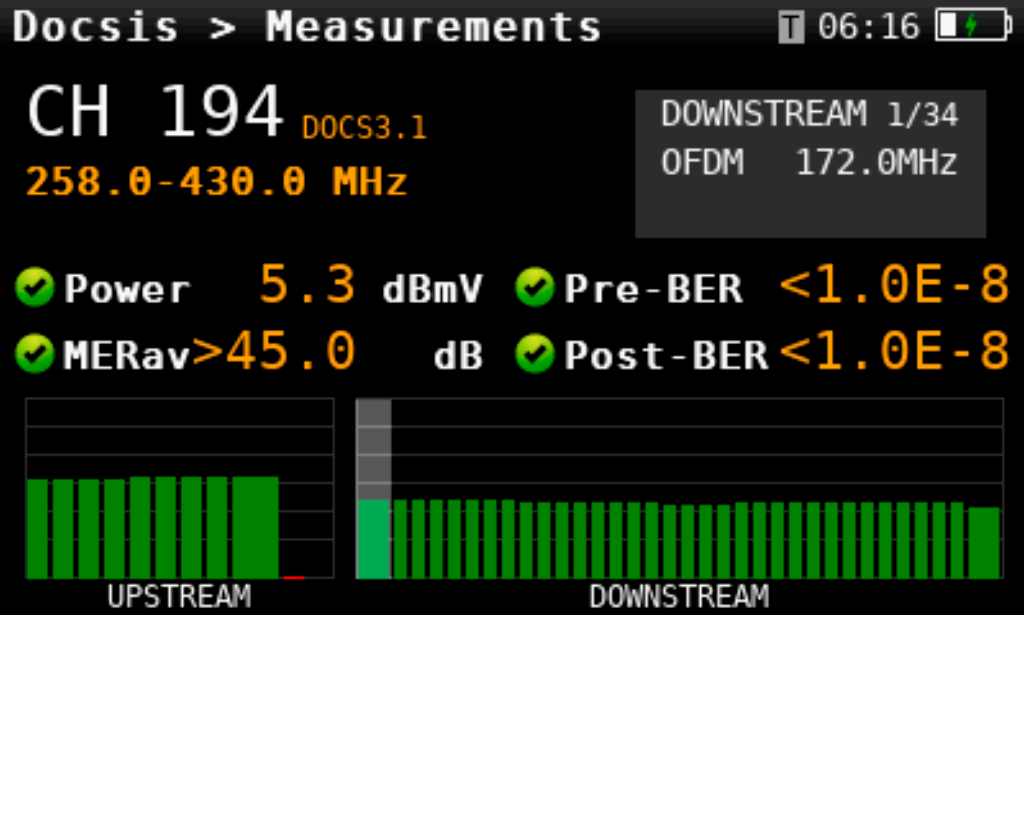Click the UPSTREAM graph label
Image resolution: width=1024 pixels, height=825 pixels.
[179, 597]
